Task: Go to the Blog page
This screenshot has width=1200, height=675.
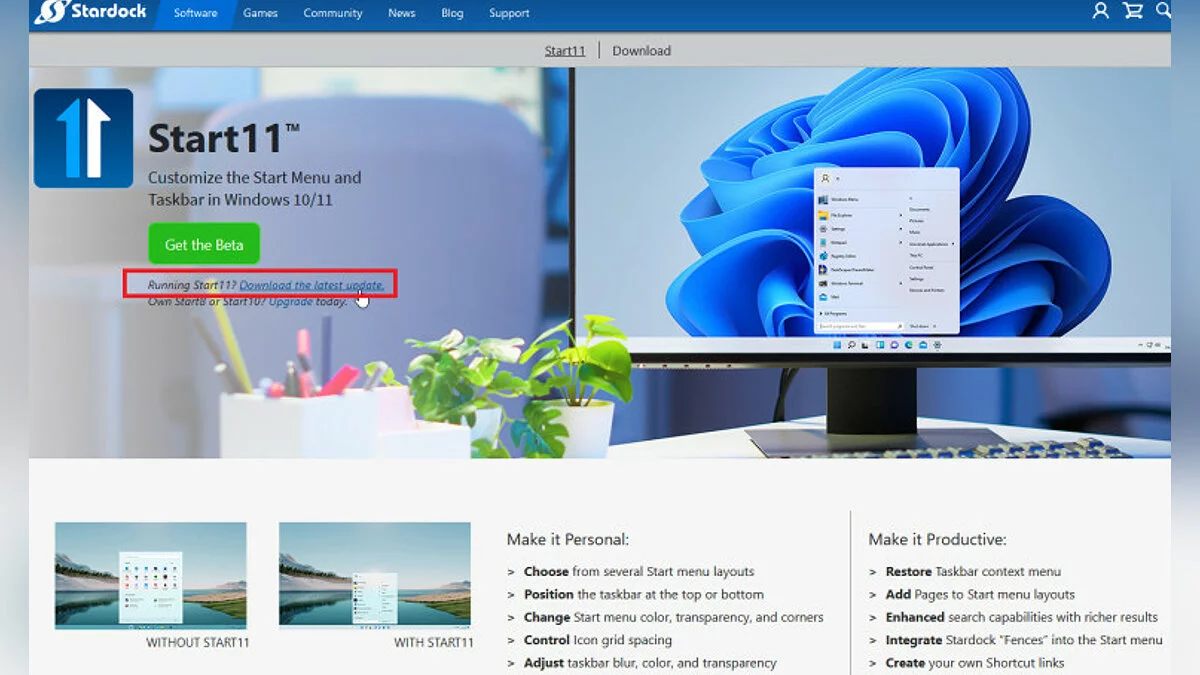Action: coord(452,13)
